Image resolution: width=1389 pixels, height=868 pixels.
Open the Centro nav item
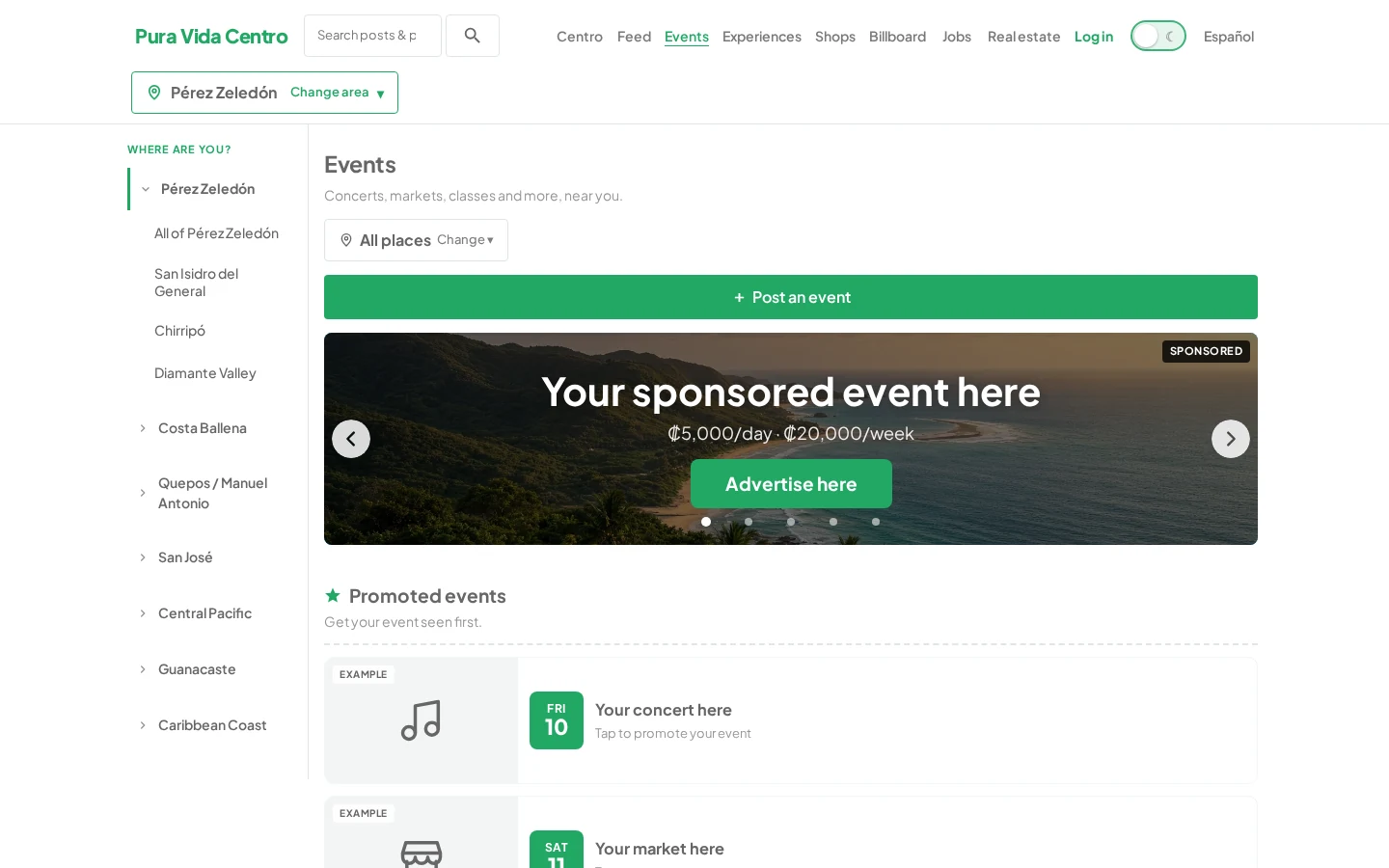[580, 37]
